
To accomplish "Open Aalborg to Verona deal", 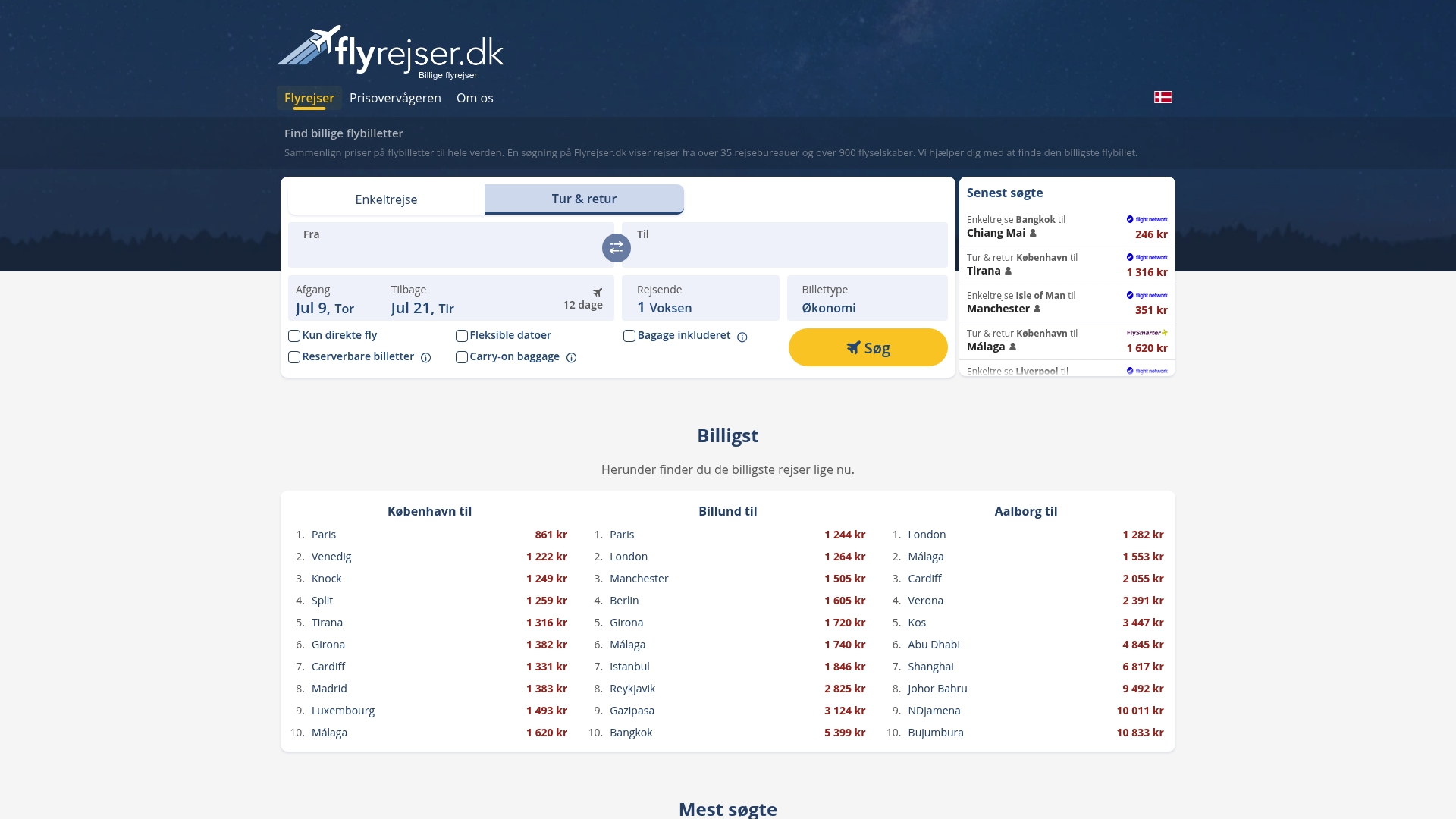I will 1026,601.
